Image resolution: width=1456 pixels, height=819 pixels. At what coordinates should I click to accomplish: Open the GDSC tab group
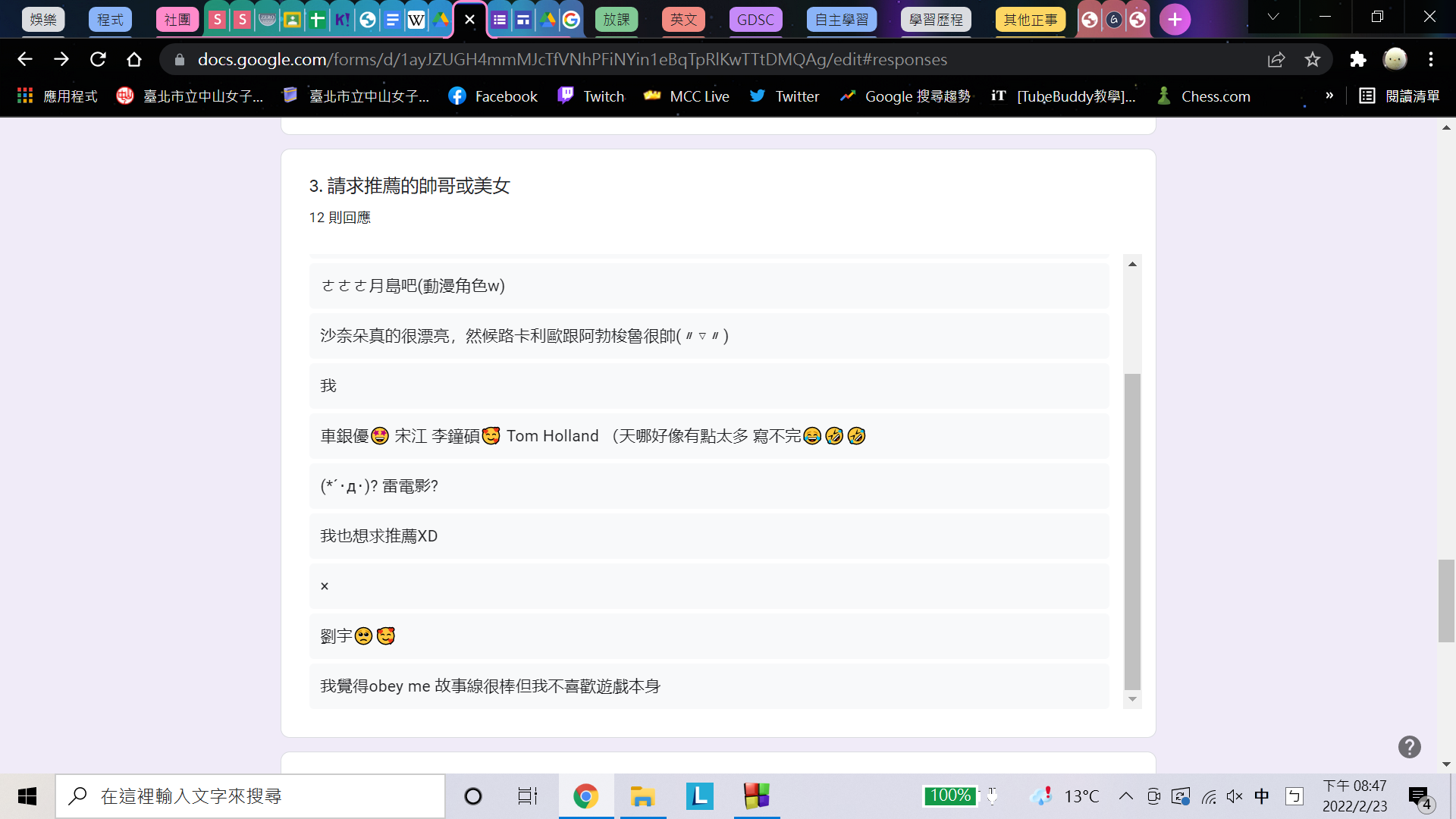point(755,20)
